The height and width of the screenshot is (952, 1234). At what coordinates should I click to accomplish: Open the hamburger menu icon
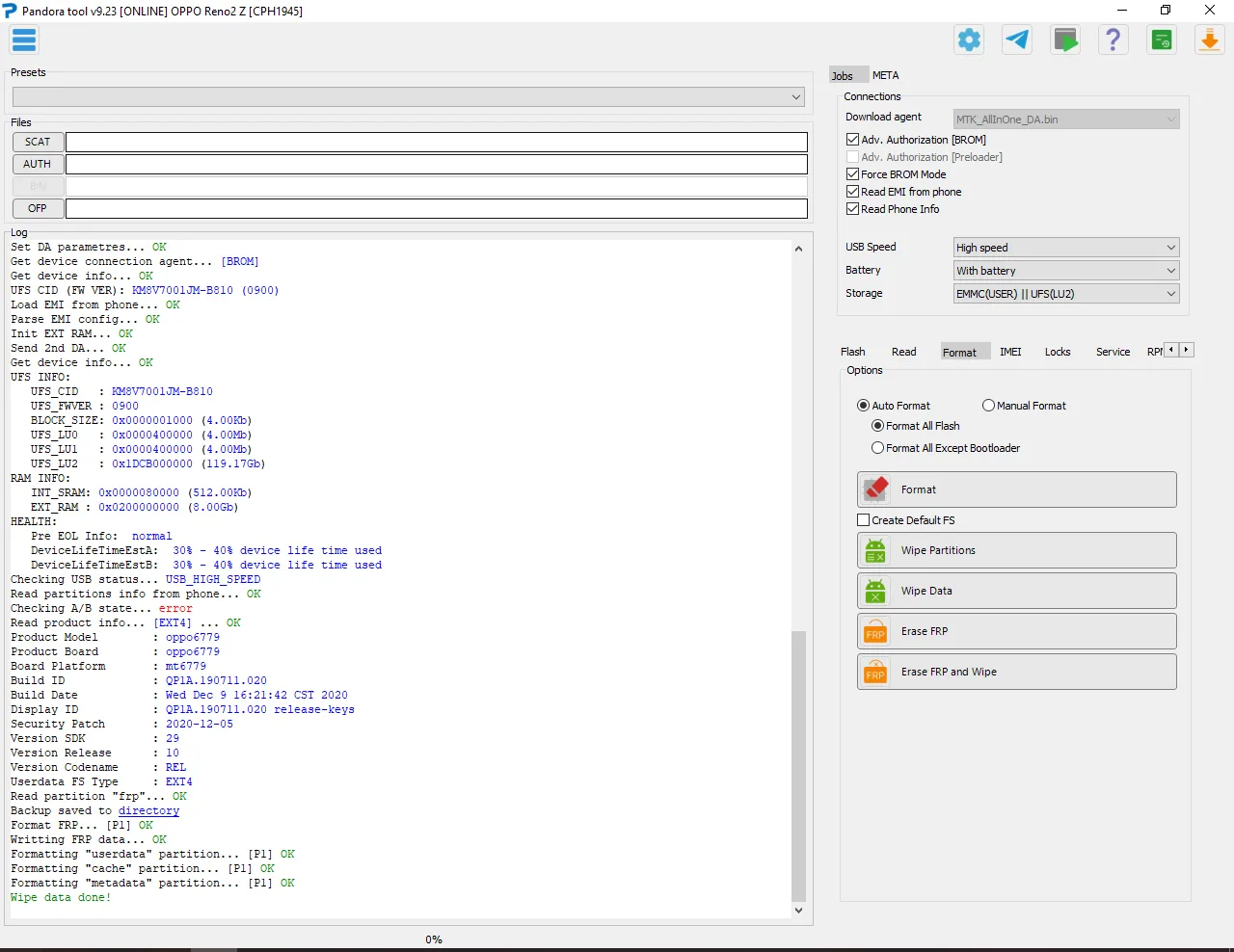(x=24, y=40)
